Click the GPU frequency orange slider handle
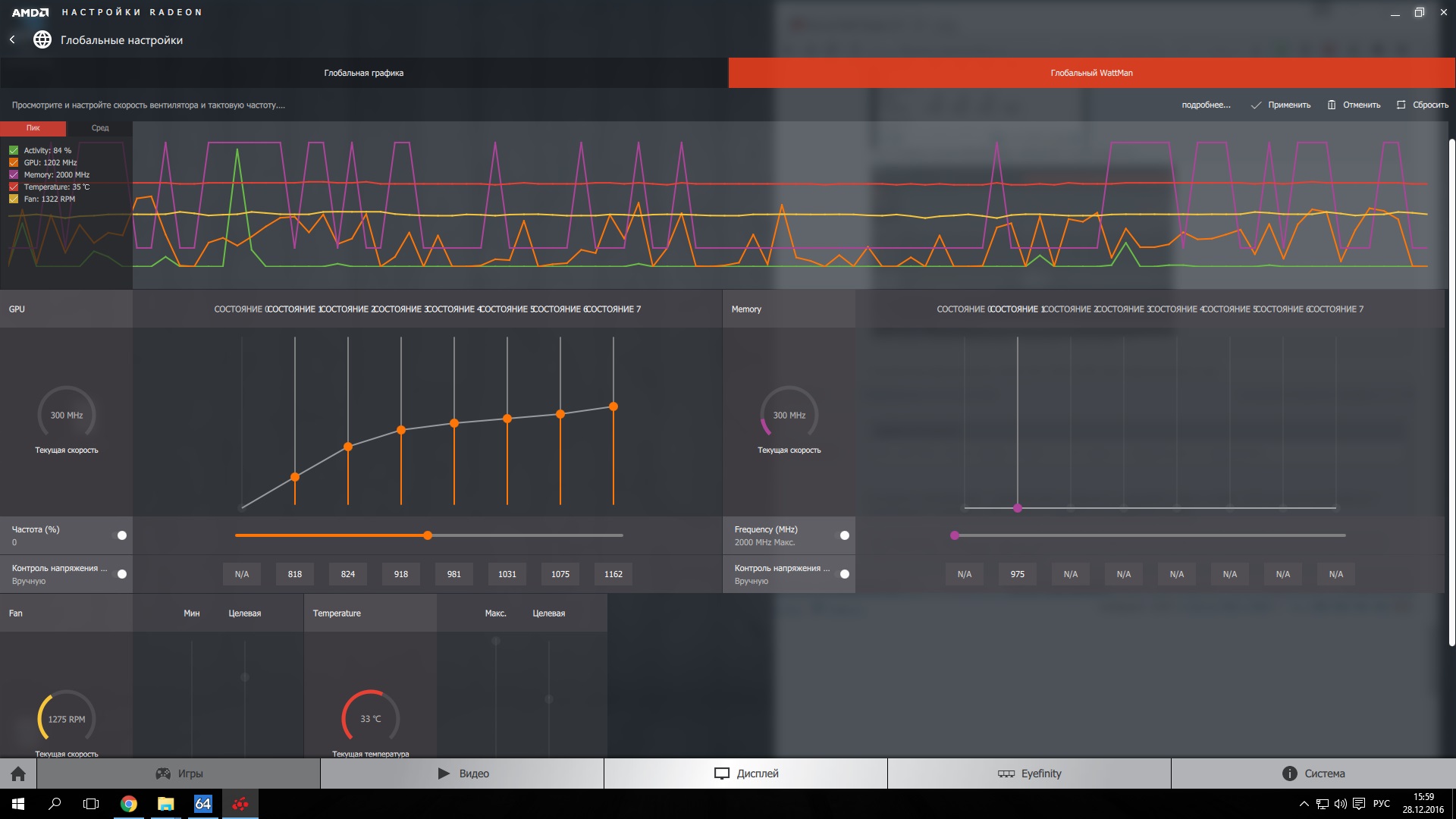The width and height of the screenshot is (1456, 819). pos(428,535)
